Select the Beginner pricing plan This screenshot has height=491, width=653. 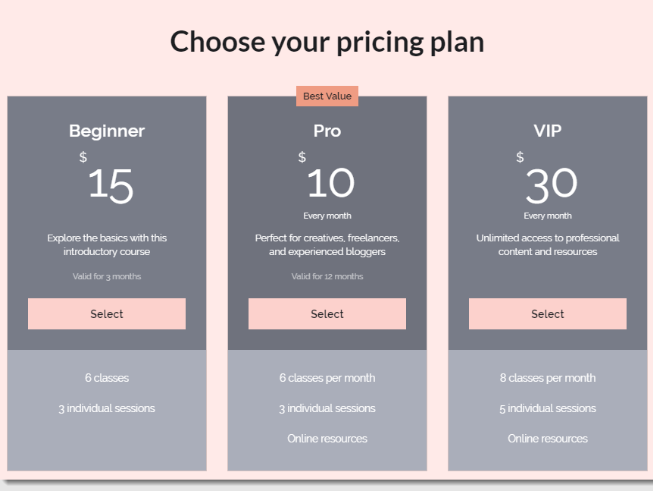click(107, 314)
